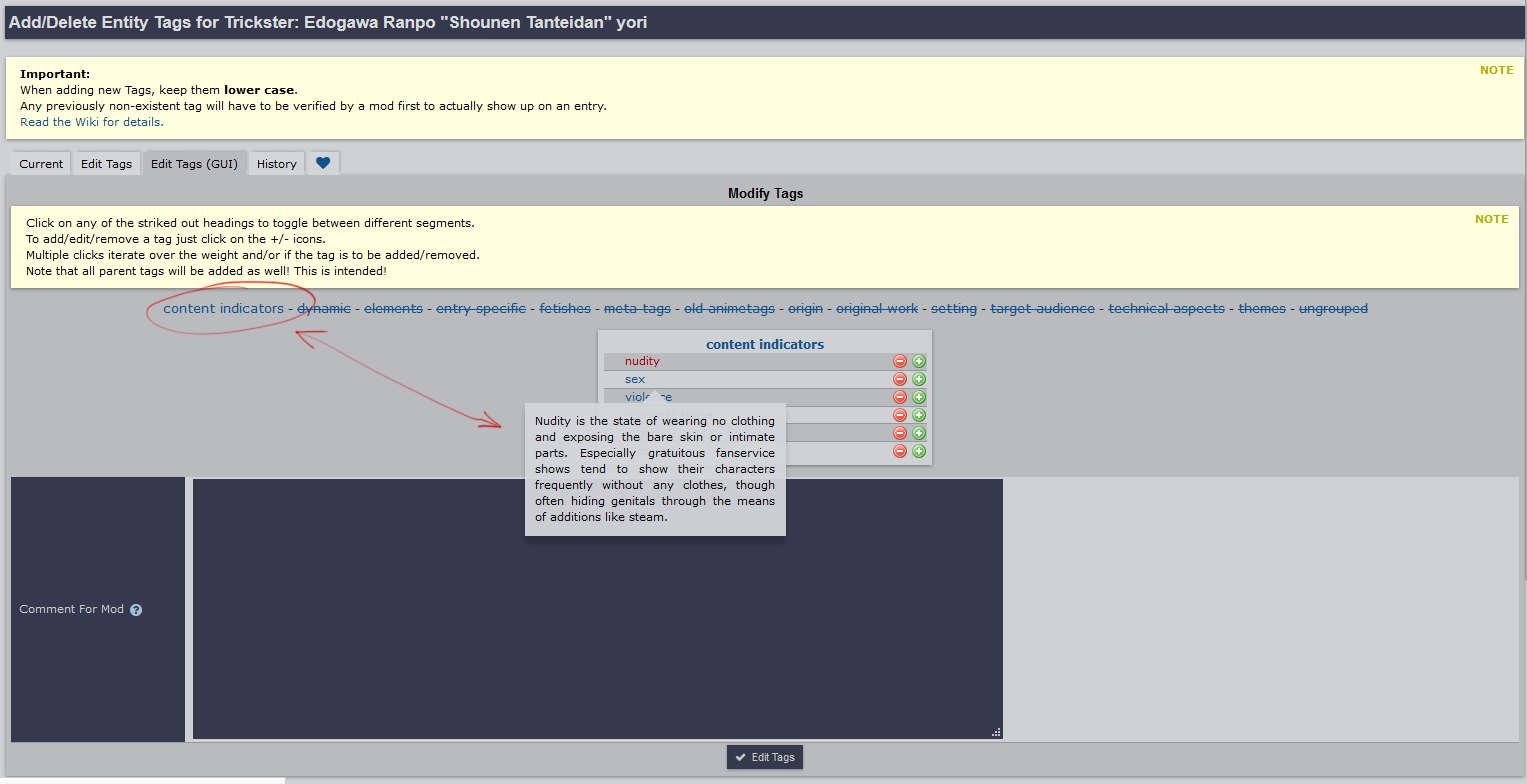Remove the violence tag with minus icon
Screen dimensions: 1527x784
point(900,397)
